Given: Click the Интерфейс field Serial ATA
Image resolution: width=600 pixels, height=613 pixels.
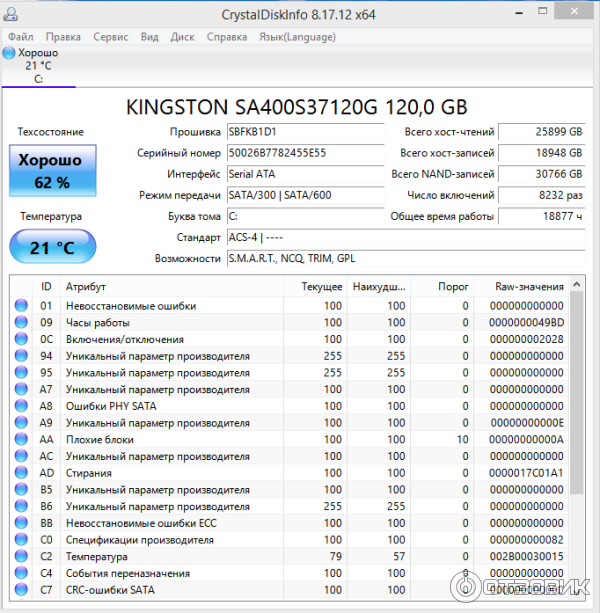Looking at the screenshot, I should click(306, 174).
